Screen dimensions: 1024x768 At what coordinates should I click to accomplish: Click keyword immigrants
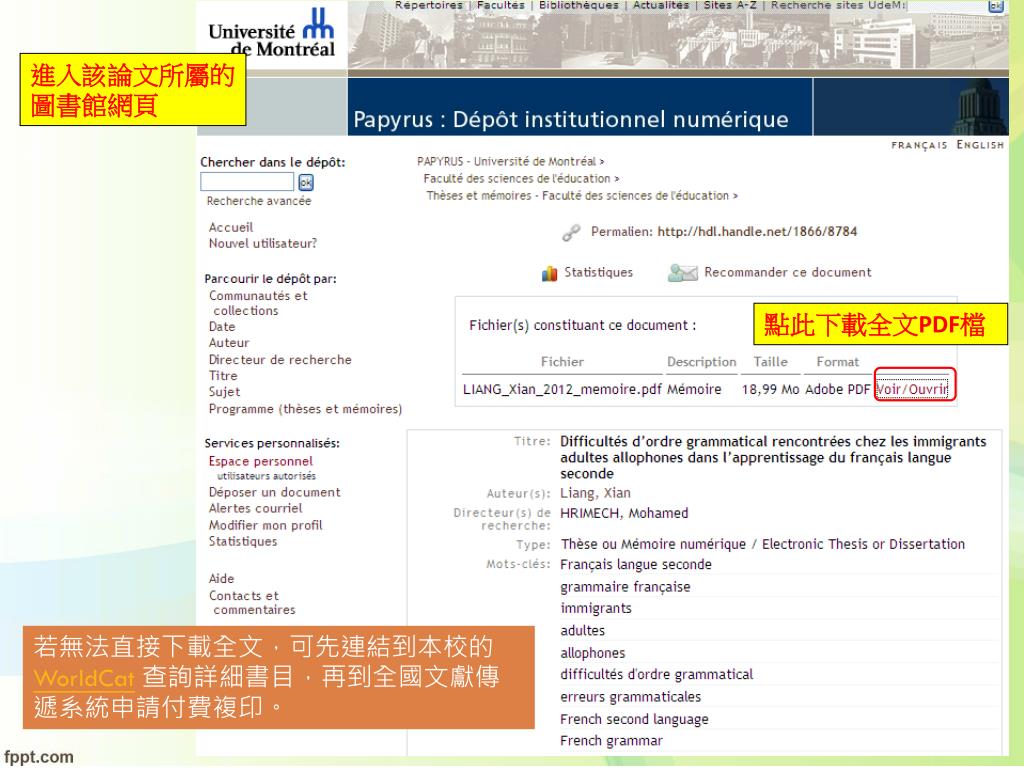(x=596, y=608)
